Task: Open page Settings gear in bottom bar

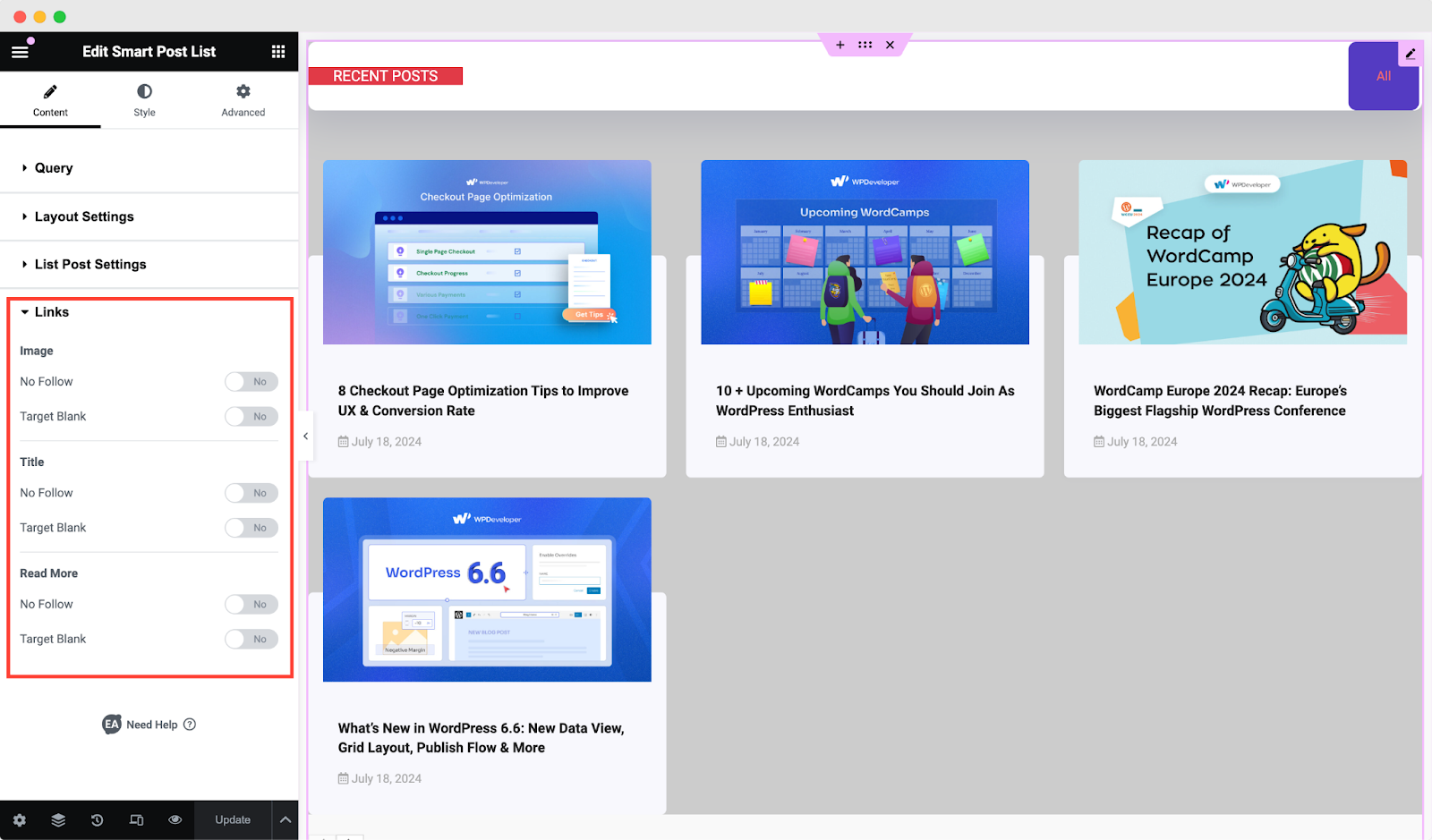Action: point(20,819)
